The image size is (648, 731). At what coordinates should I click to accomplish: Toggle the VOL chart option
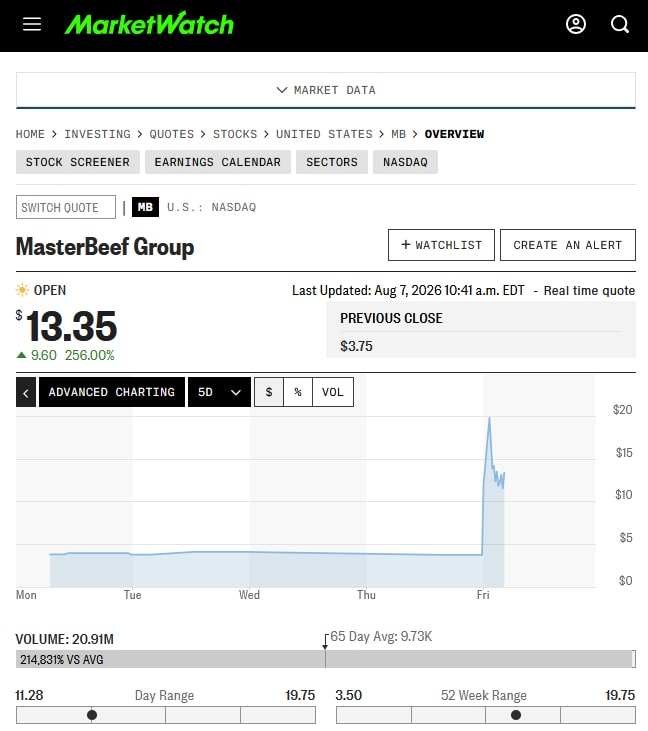(332, 392)
